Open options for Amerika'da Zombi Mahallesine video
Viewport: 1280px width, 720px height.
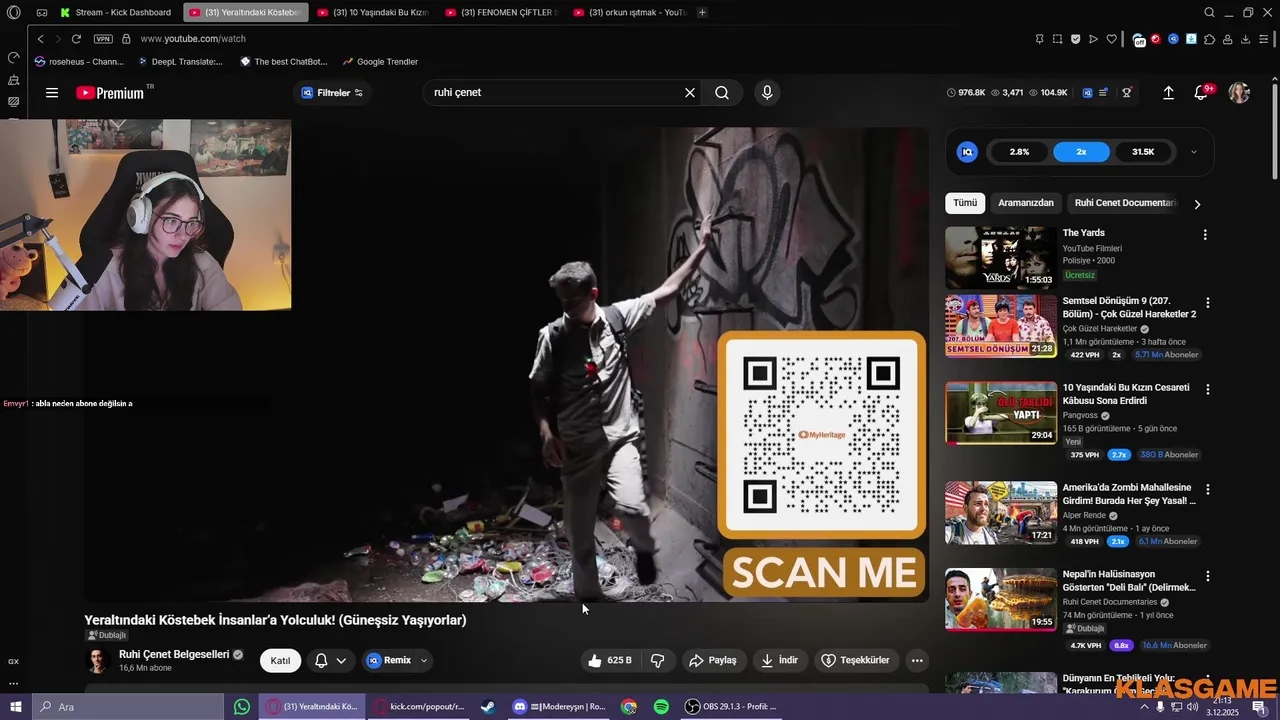tap(1208, 490)
